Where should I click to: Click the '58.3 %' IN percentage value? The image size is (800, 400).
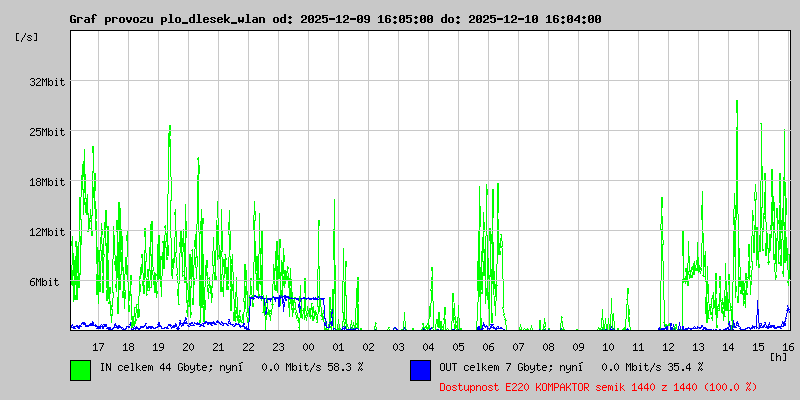(x=346, y=367)
